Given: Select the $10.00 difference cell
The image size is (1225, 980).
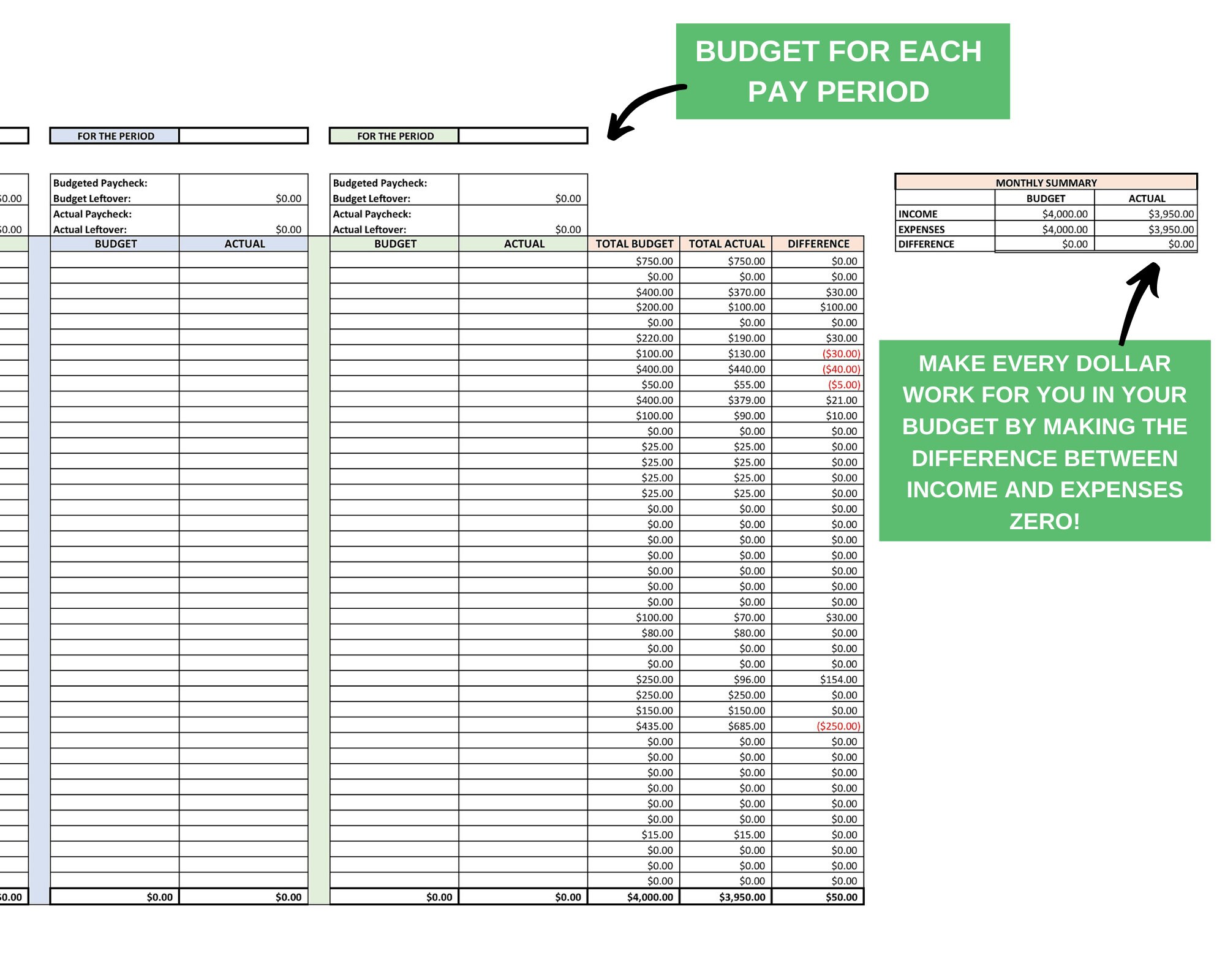Looking at the screenshot, I should coord(818,415).
